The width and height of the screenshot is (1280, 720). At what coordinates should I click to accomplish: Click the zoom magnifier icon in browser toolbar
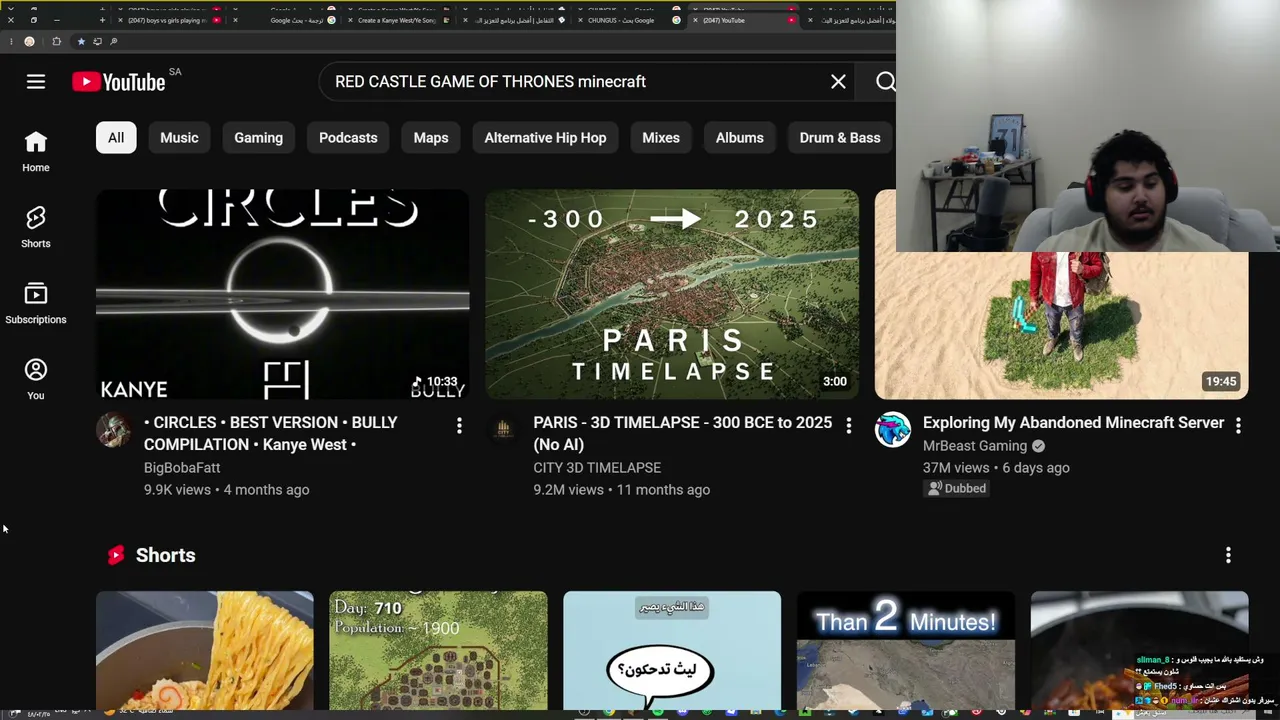tap(114, 41)
